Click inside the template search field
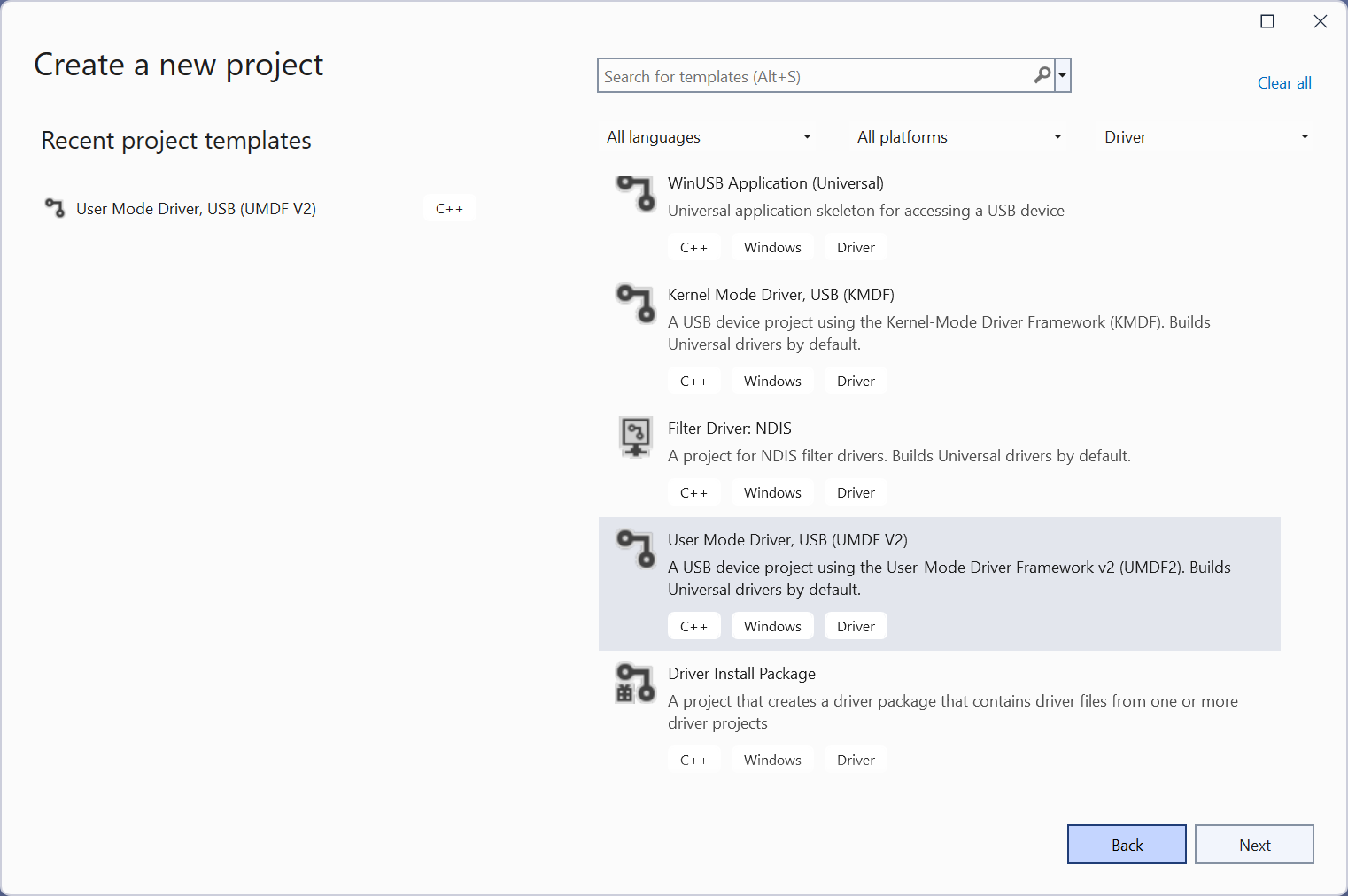This screenshot has height=896, width=1348. pyautogui.click(x=815, y=76)
